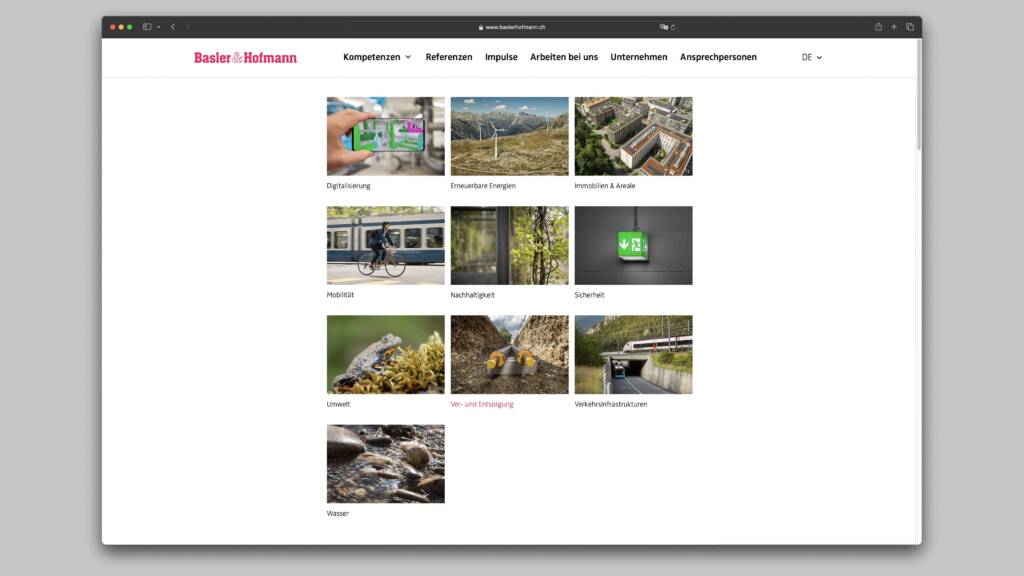Select Impulse from the navigation bar
The height and width of the screenshot is (576, 1024).
(x=501, y=57)
